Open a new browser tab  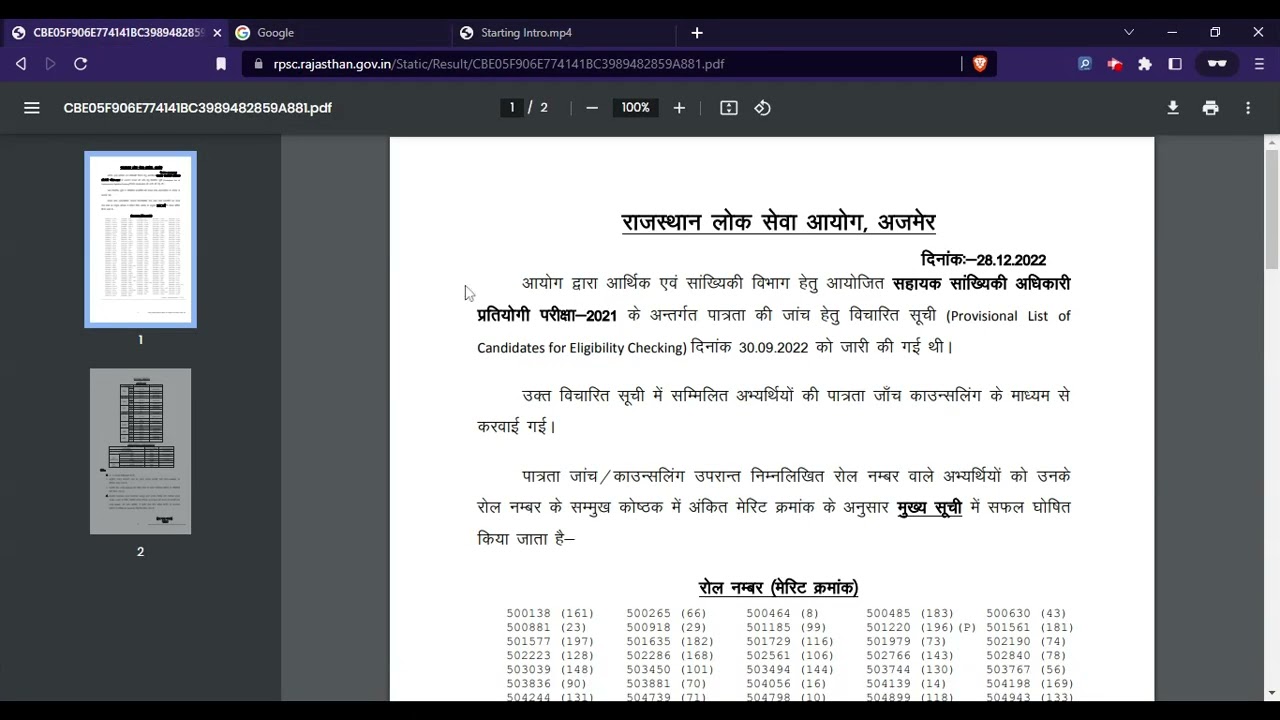[x=697, y=33]
